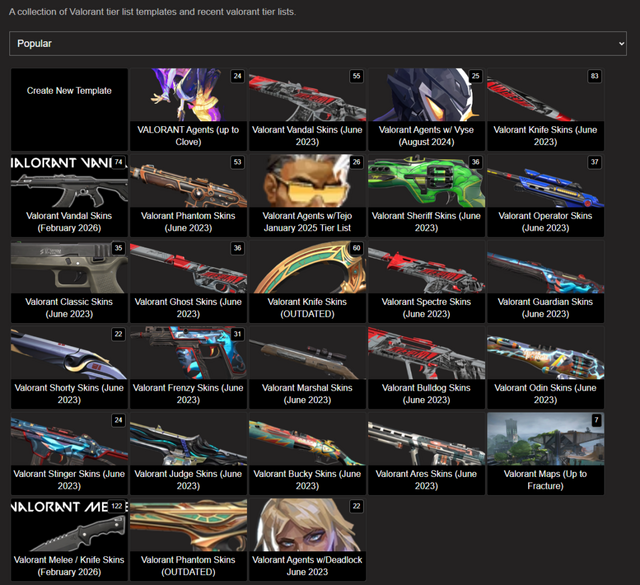
Task: Open Valorant Ares Skins (June 2023) image
Action: tap(427, 439)
